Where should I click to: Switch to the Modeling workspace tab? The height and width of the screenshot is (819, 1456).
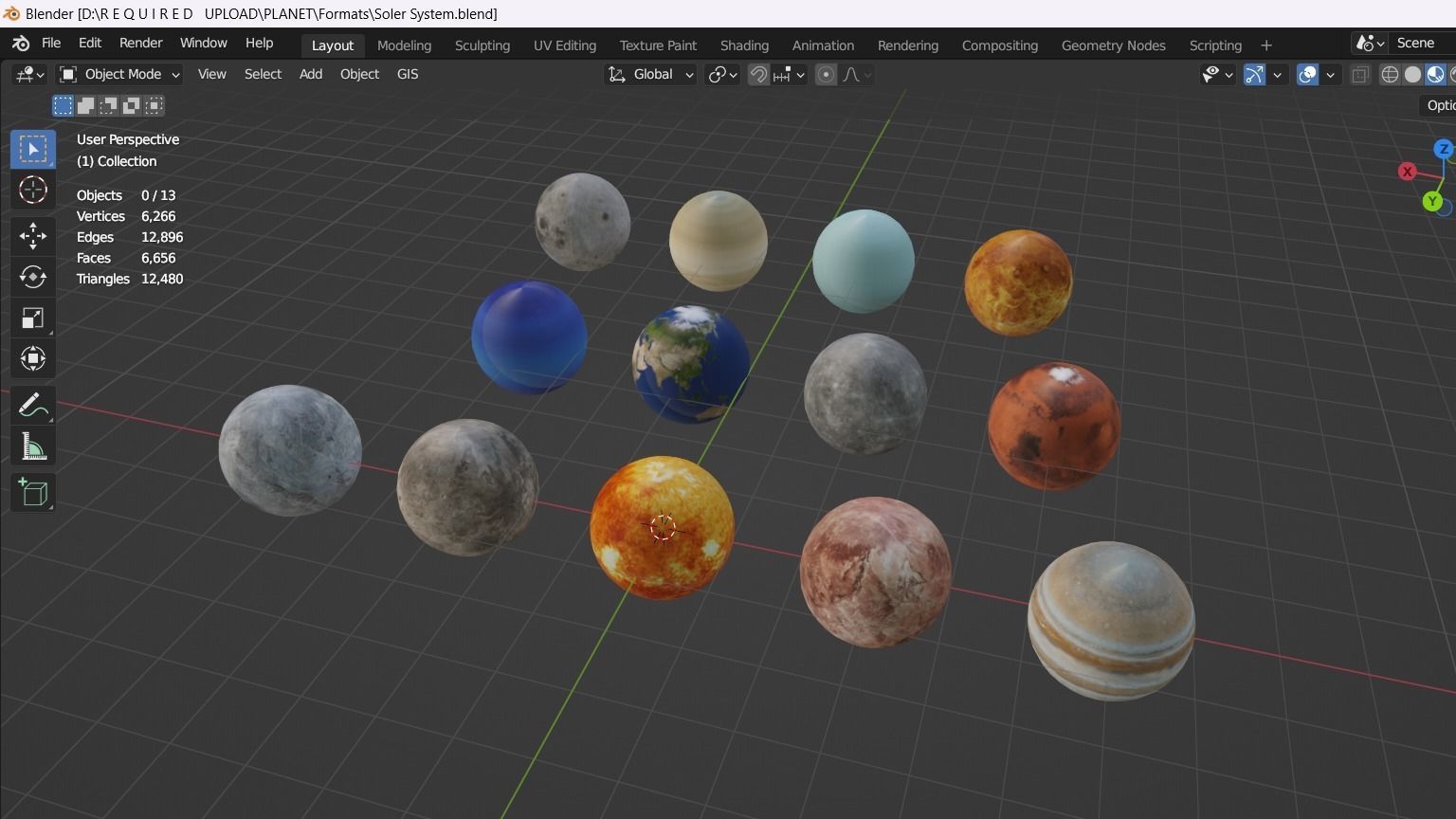[404, 45]
